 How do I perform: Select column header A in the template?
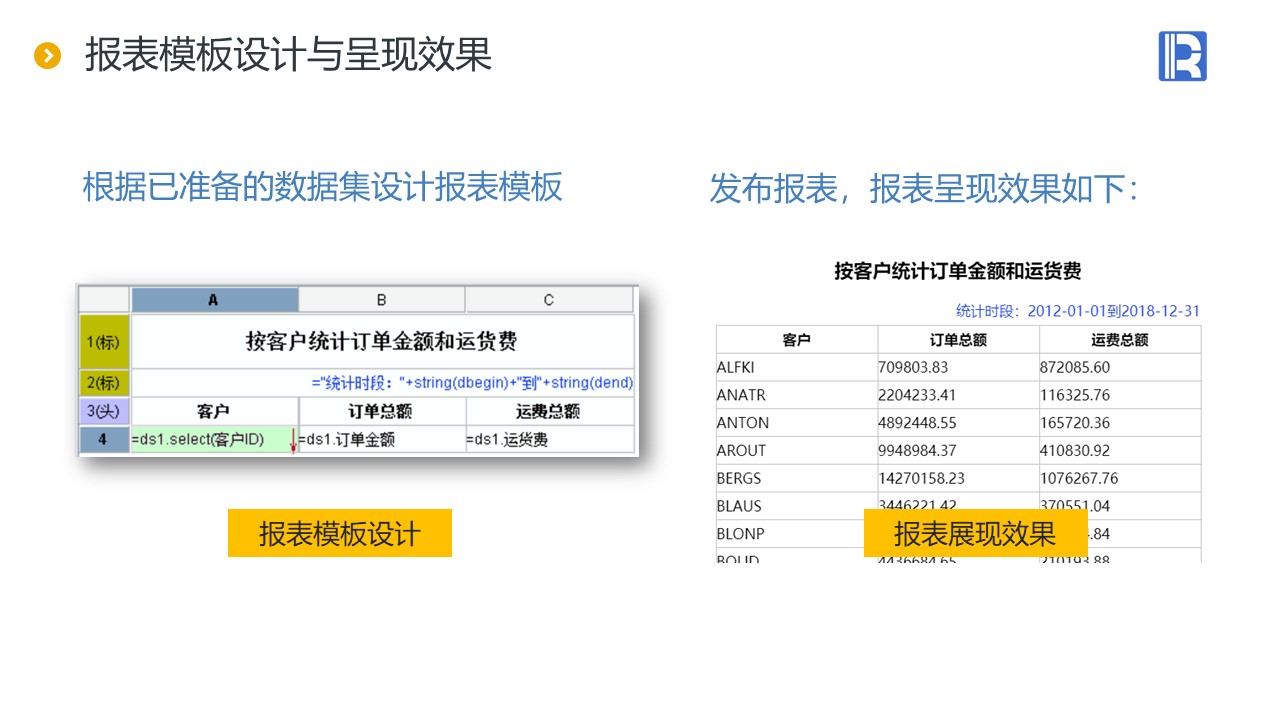pyautogui.click(x=214, y=300)
